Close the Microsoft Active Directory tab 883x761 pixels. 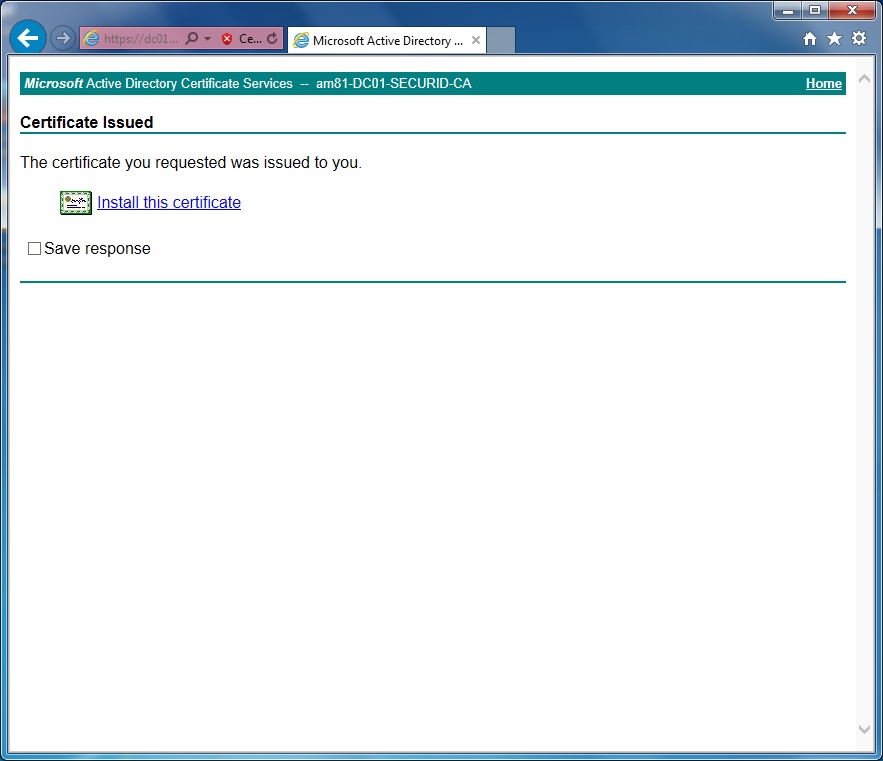[x=476, y=40]
